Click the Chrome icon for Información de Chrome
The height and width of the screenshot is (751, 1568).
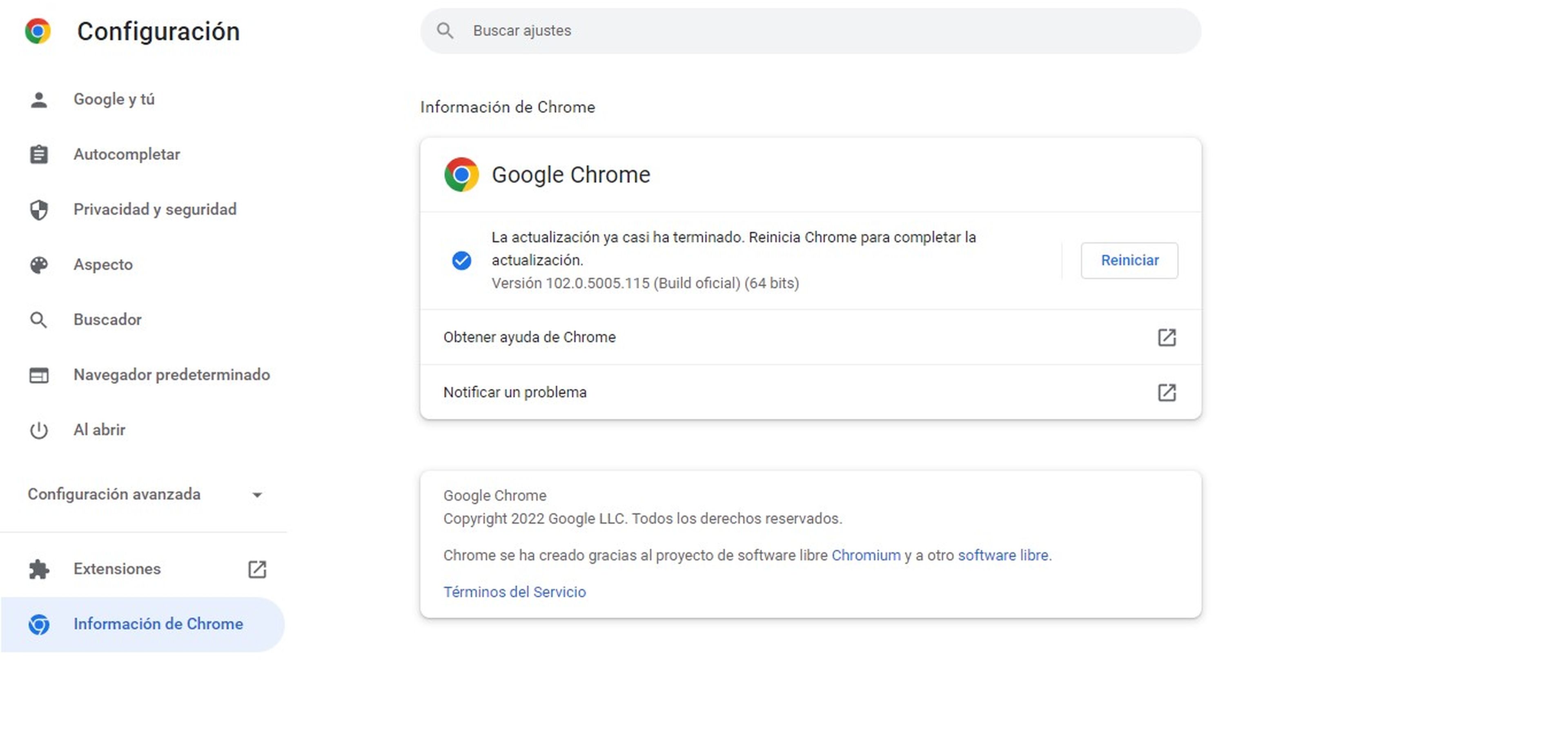click(39, 624)
